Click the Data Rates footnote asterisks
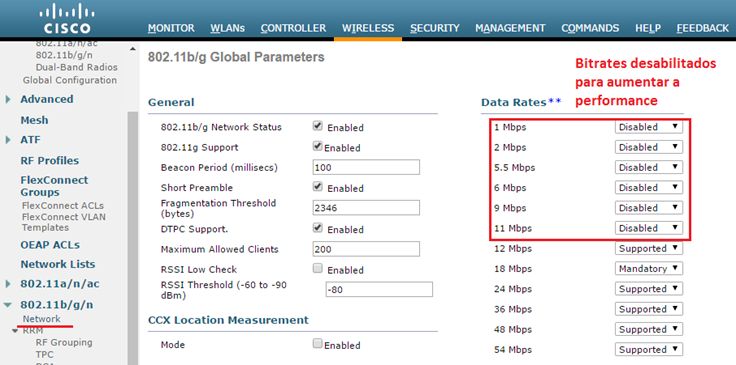Image resolution: width=736 pixels, height=365 pixels. 555,101
